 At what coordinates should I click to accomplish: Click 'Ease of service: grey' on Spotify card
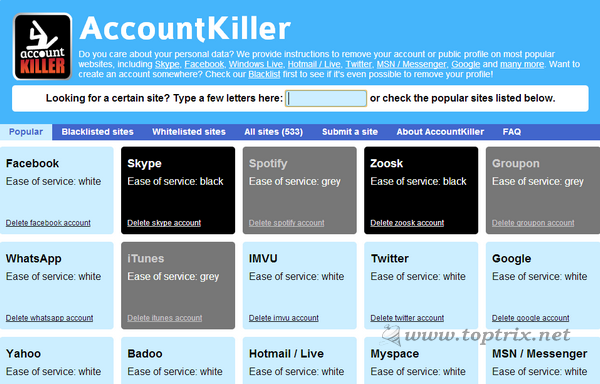click(295, 182)
